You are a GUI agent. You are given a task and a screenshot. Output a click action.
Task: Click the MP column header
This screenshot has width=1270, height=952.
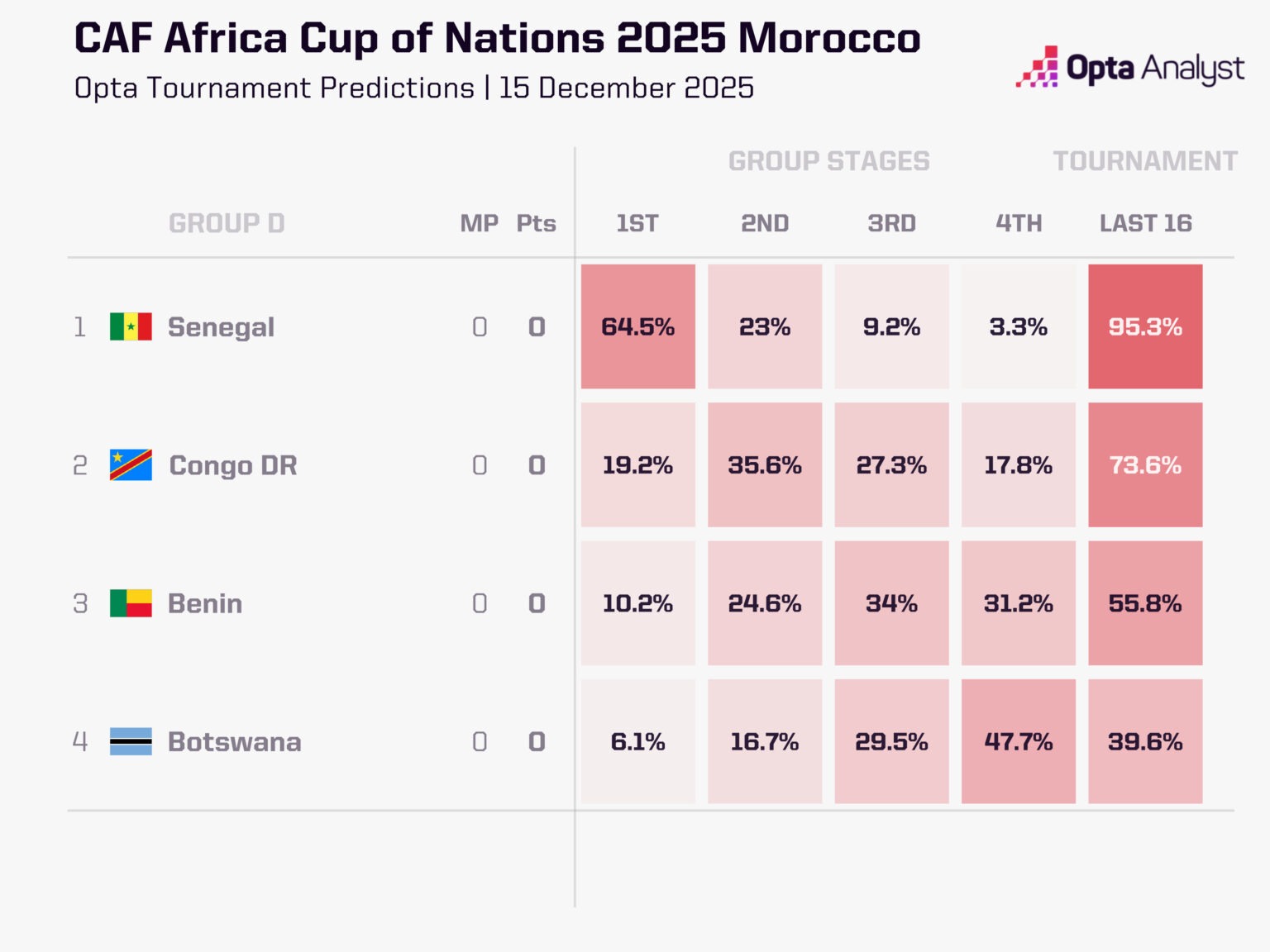[x=479, y=223]
